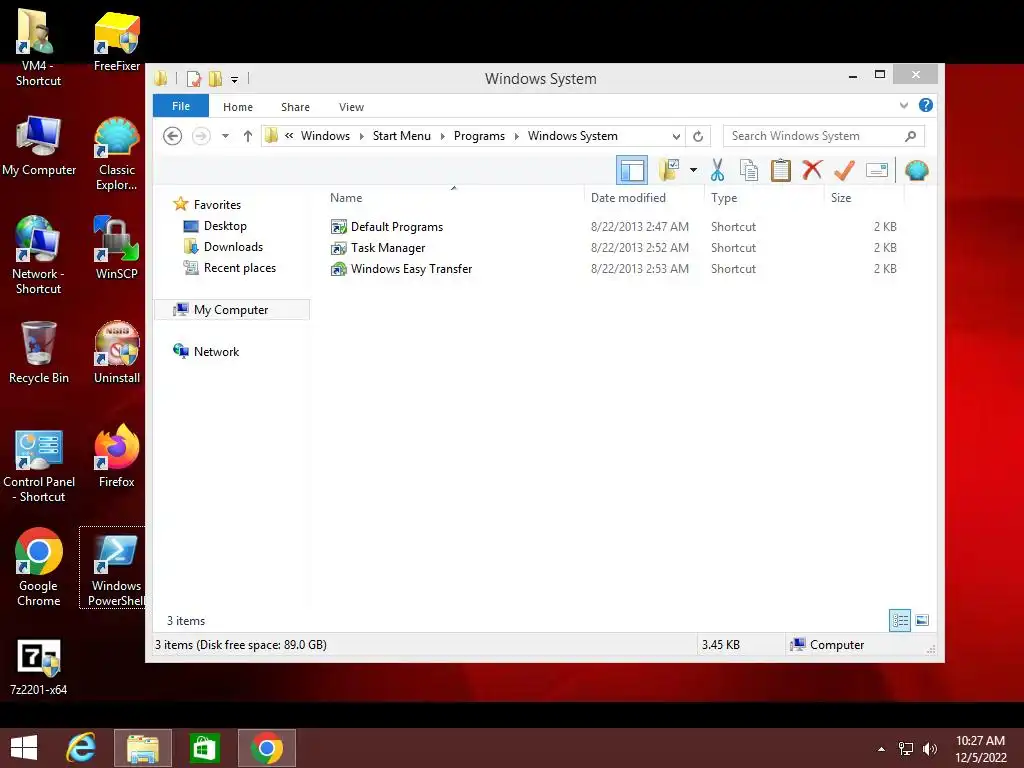Select Desktop in the navigation pane
This screenshot has height=768, width=1024.
point(225,226)
